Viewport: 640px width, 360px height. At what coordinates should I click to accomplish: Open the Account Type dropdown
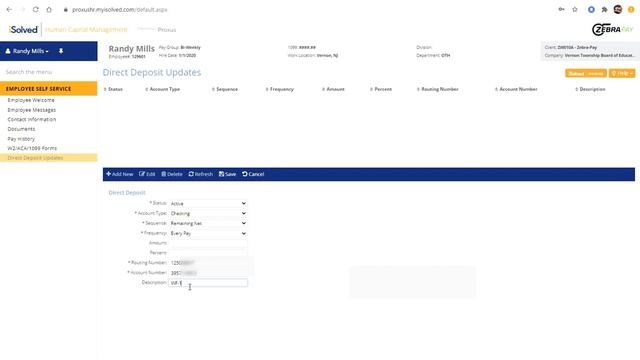tap(208, 213)
